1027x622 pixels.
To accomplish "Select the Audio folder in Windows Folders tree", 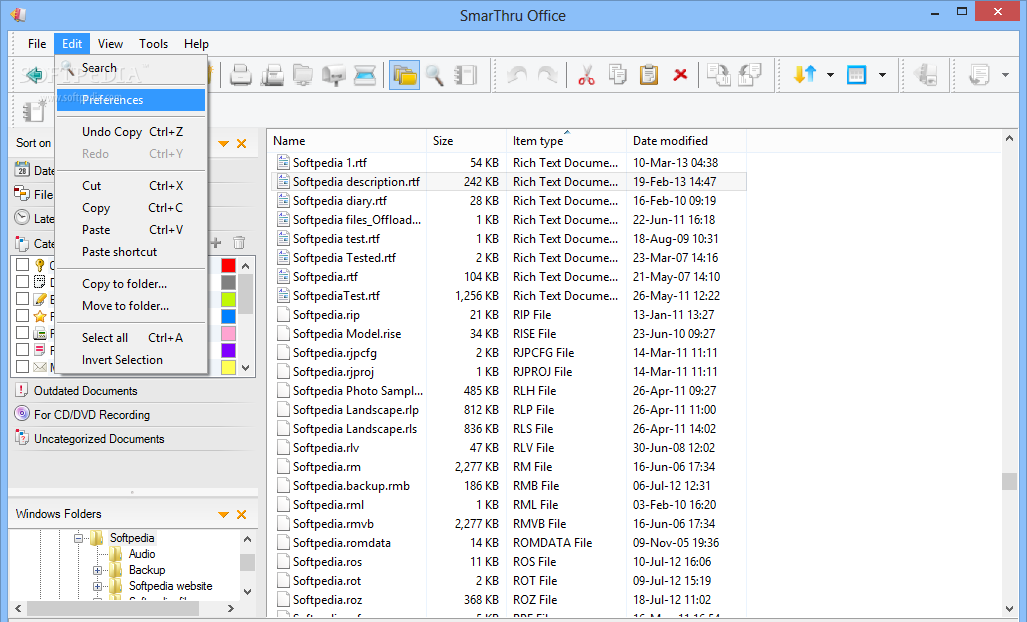I will tap(141, 554).
